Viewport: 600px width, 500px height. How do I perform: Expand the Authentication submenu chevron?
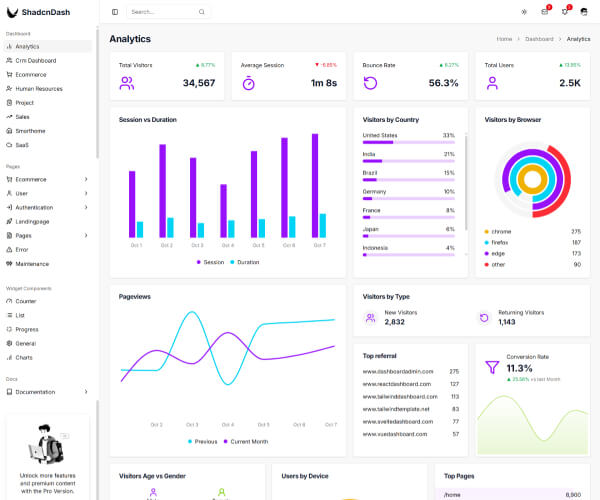[86, 207]
